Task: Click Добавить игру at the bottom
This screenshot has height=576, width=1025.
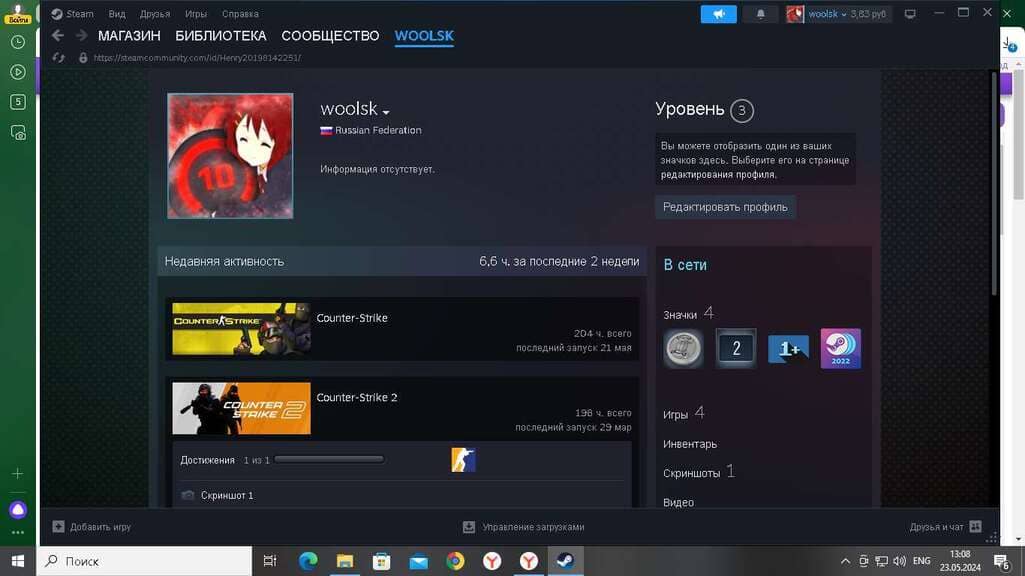Action: tap(92, 527)
